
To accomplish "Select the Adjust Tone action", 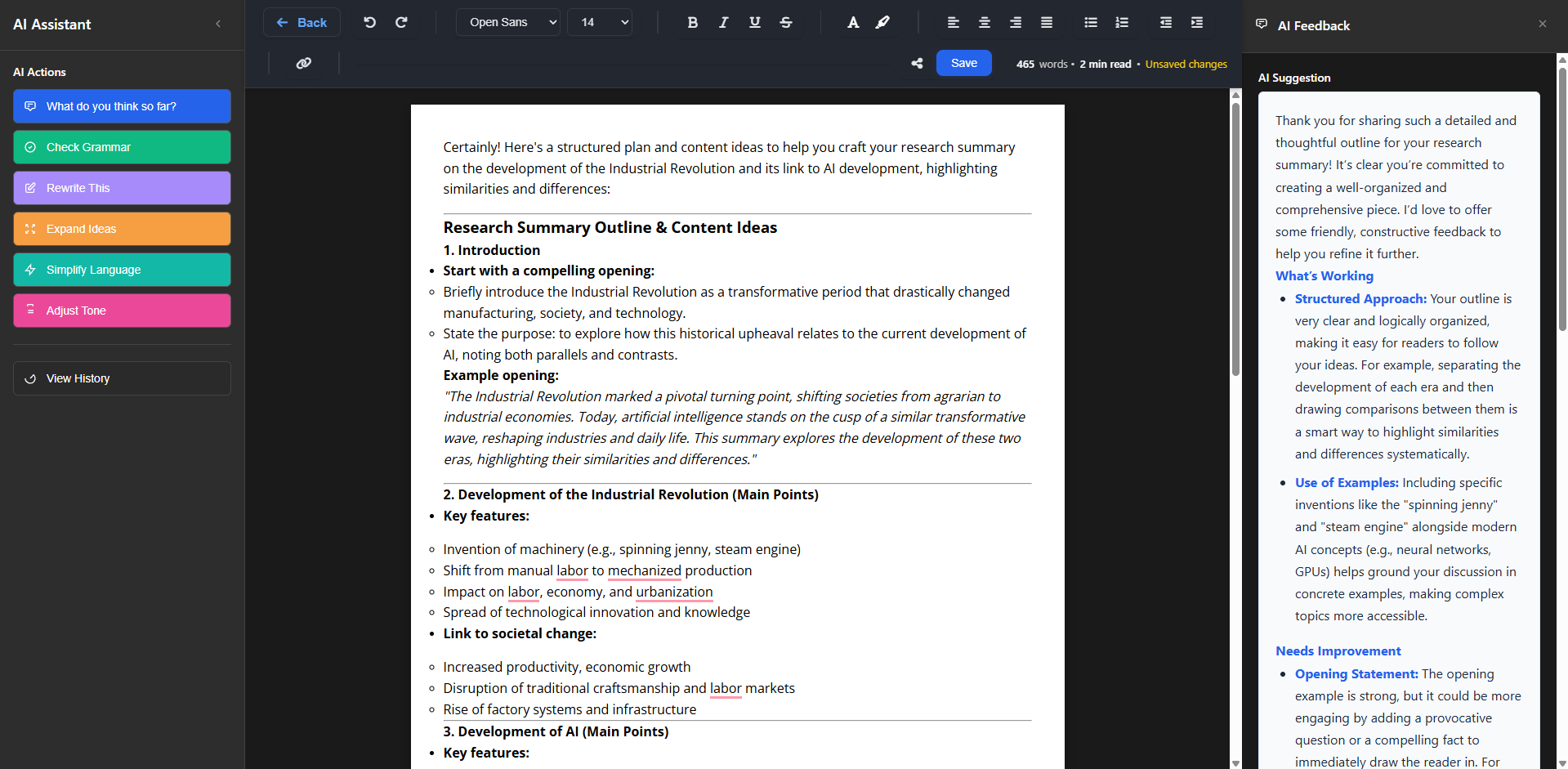I will click(121, 311).
